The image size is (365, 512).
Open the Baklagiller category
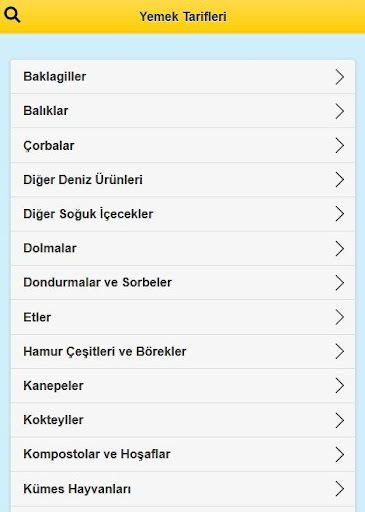183,77
